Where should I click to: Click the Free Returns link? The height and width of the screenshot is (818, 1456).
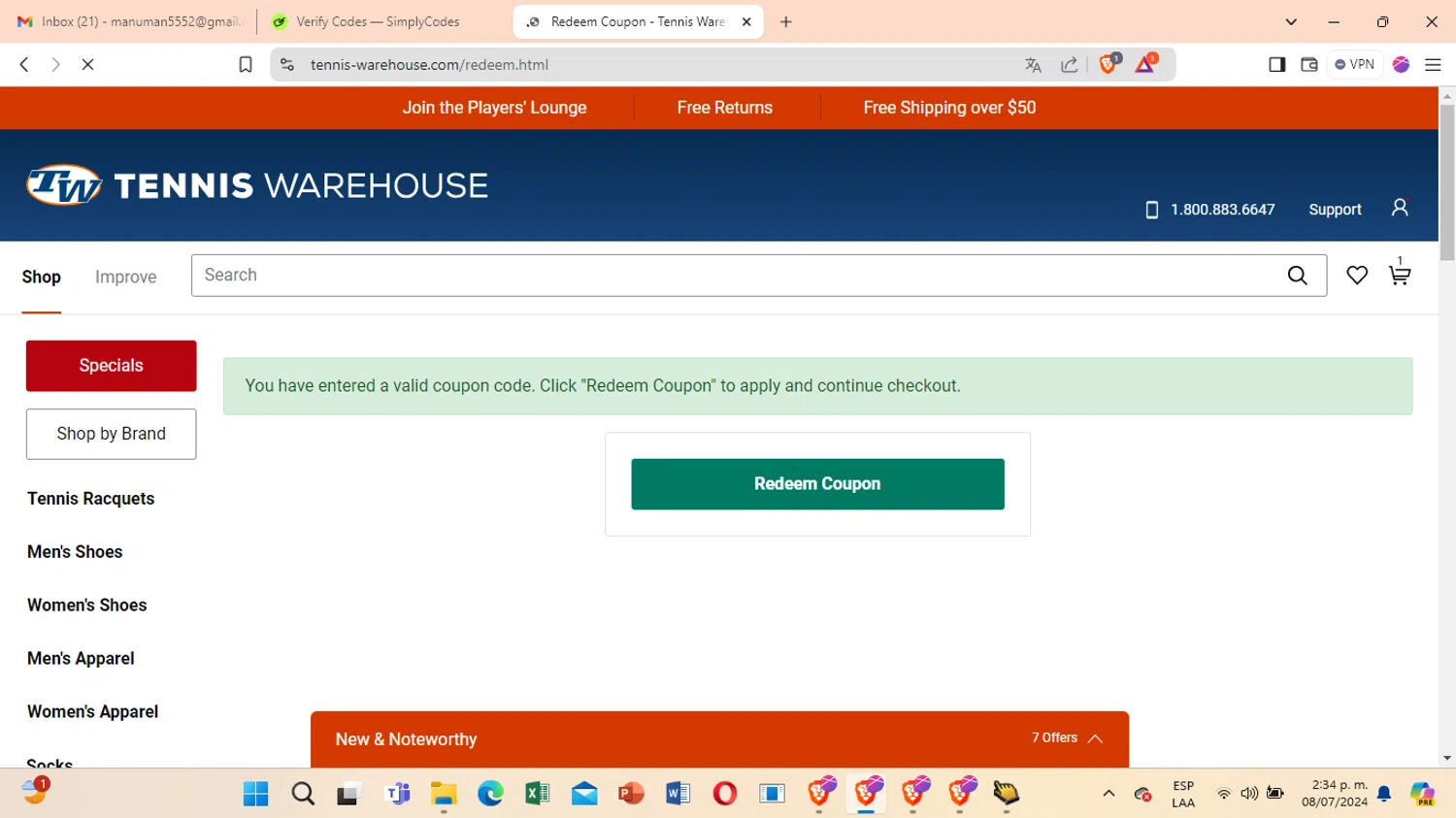[725, 108]
